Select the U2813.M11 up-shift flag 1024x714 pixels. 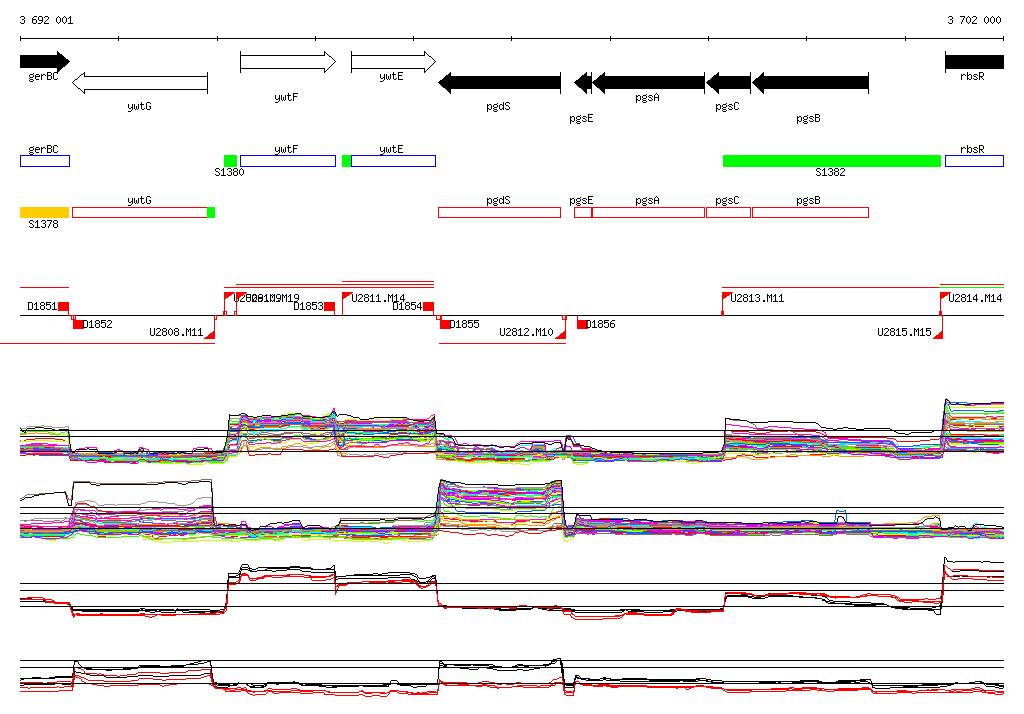[x=726, y=296]
